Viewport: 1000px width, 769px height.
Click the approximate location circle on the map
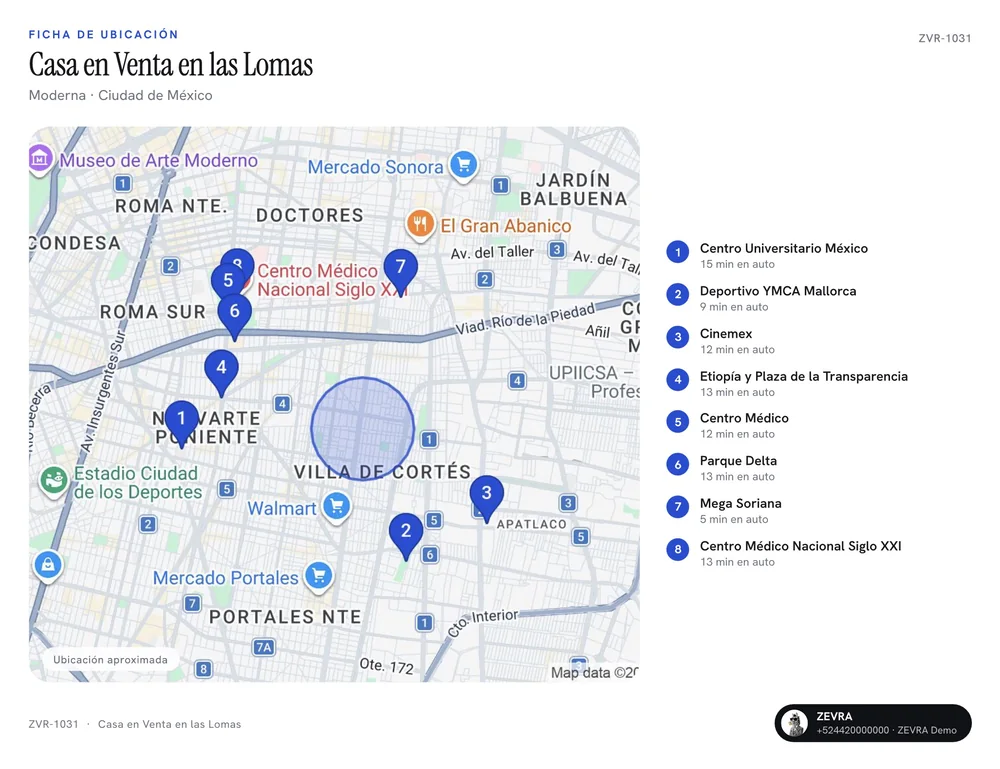click(x=362, y=428)
